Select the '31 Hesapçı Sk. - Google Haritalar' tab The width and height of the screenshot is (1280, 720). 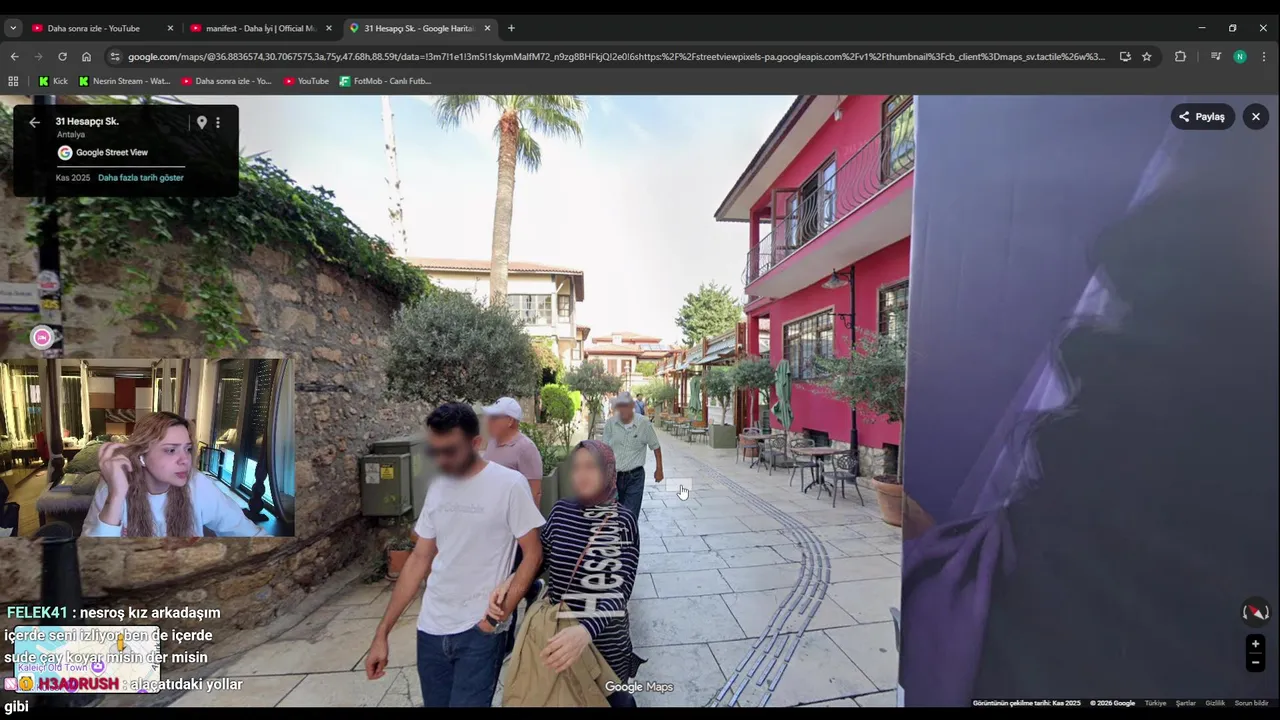(x=418, y=28)
